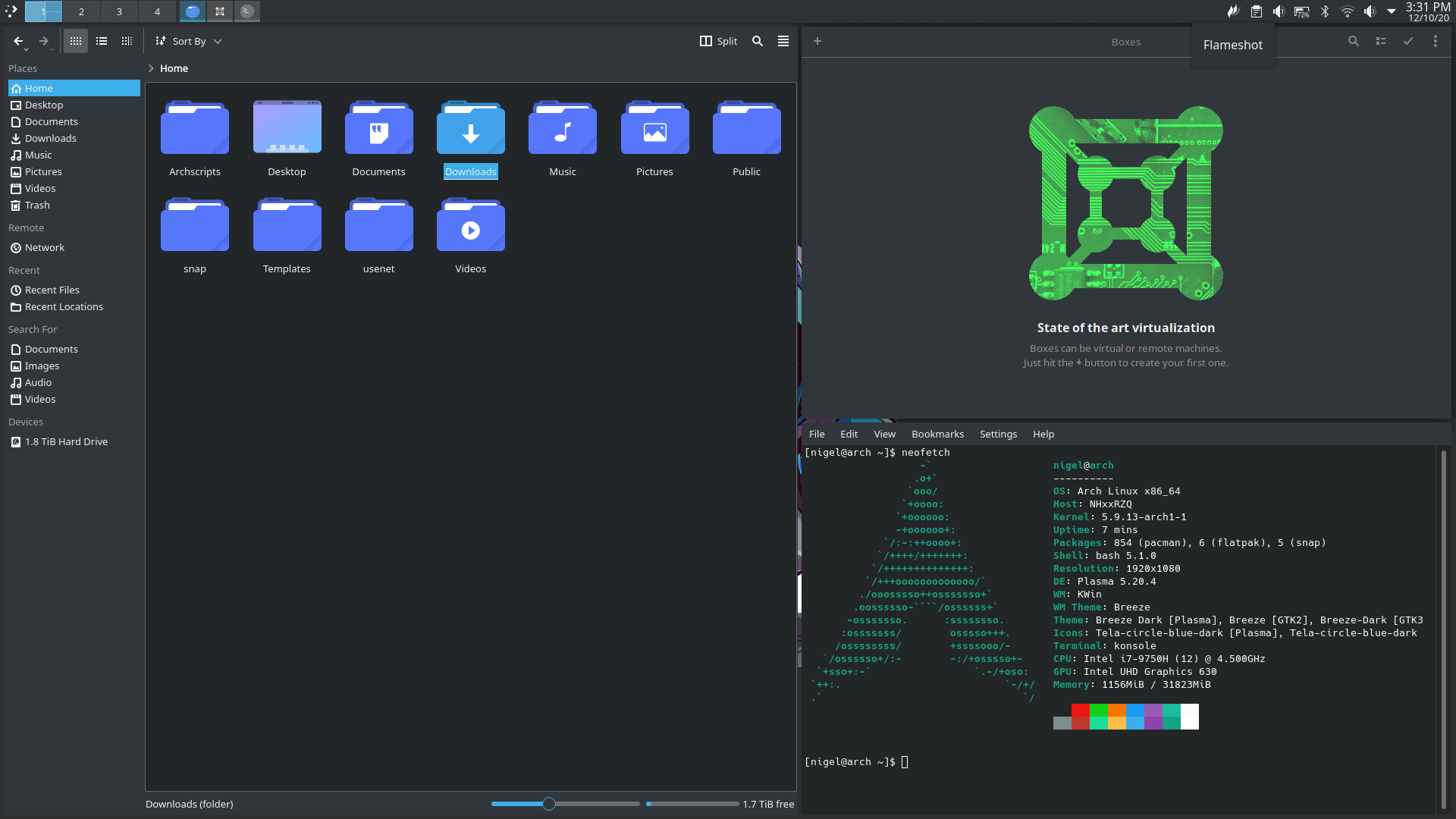The image size is (1456, 819).
Task: Select the Desktop folder thumbnail
Action: tap(287, 127)
